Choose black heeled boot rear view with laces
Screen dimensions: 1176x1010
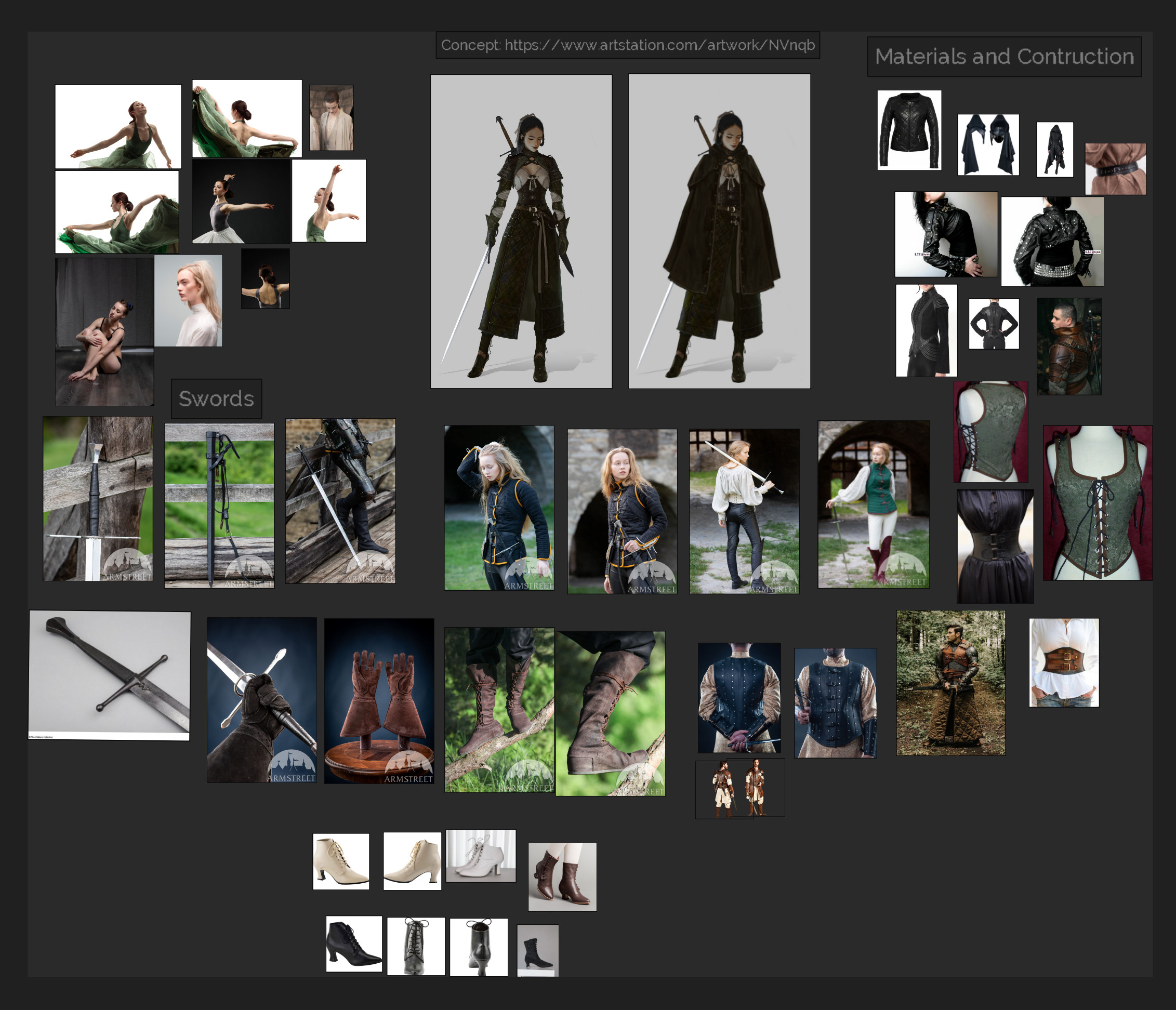point(479,947)
